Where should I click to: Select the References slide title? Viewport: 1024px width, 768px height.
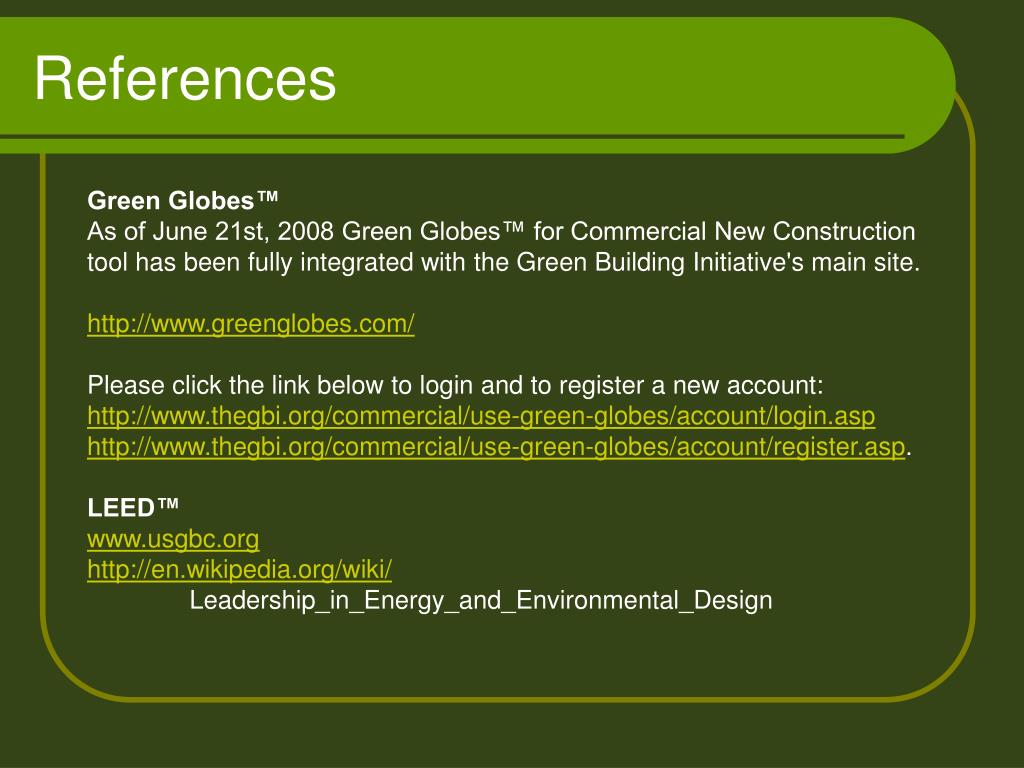coord(185,78)
